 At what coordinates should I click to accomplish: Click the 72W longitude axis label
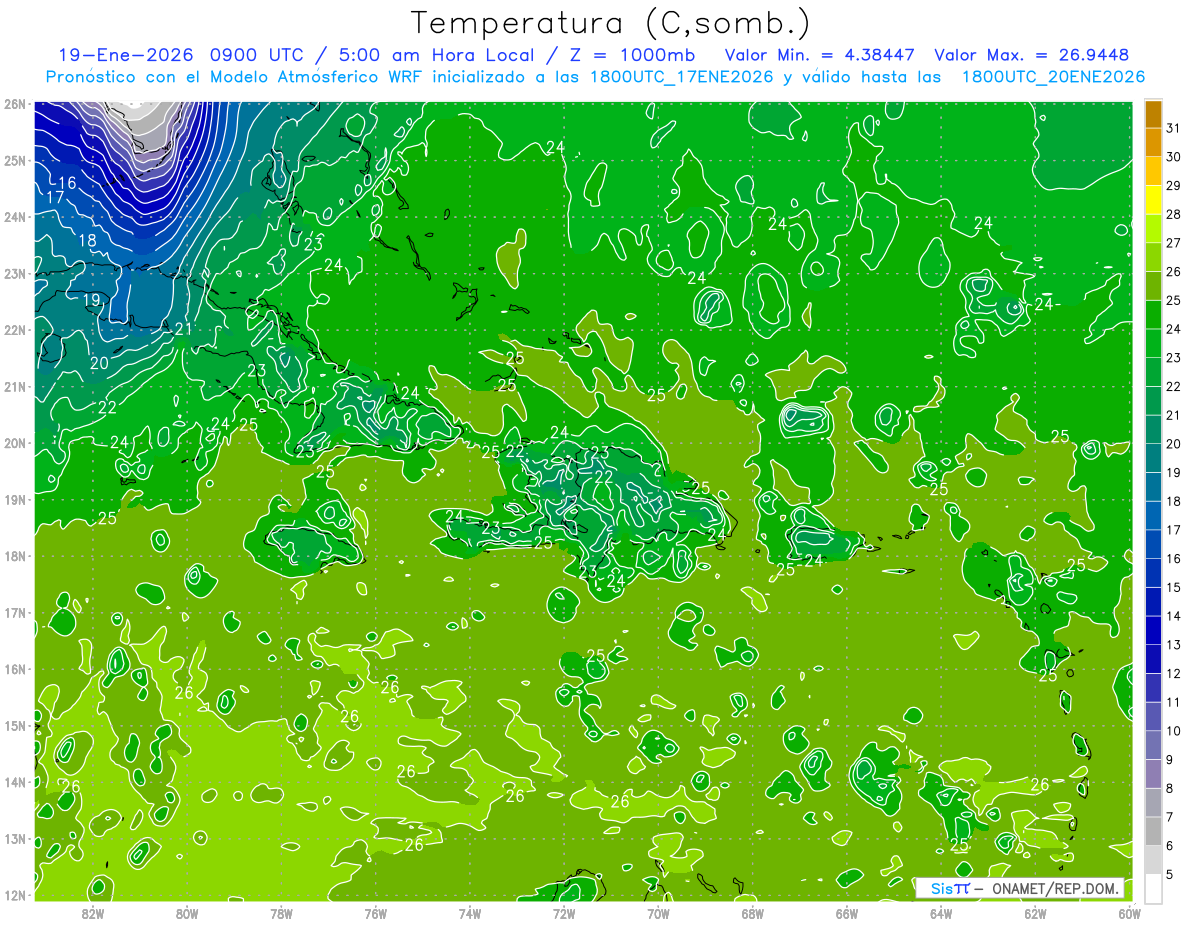564,913
